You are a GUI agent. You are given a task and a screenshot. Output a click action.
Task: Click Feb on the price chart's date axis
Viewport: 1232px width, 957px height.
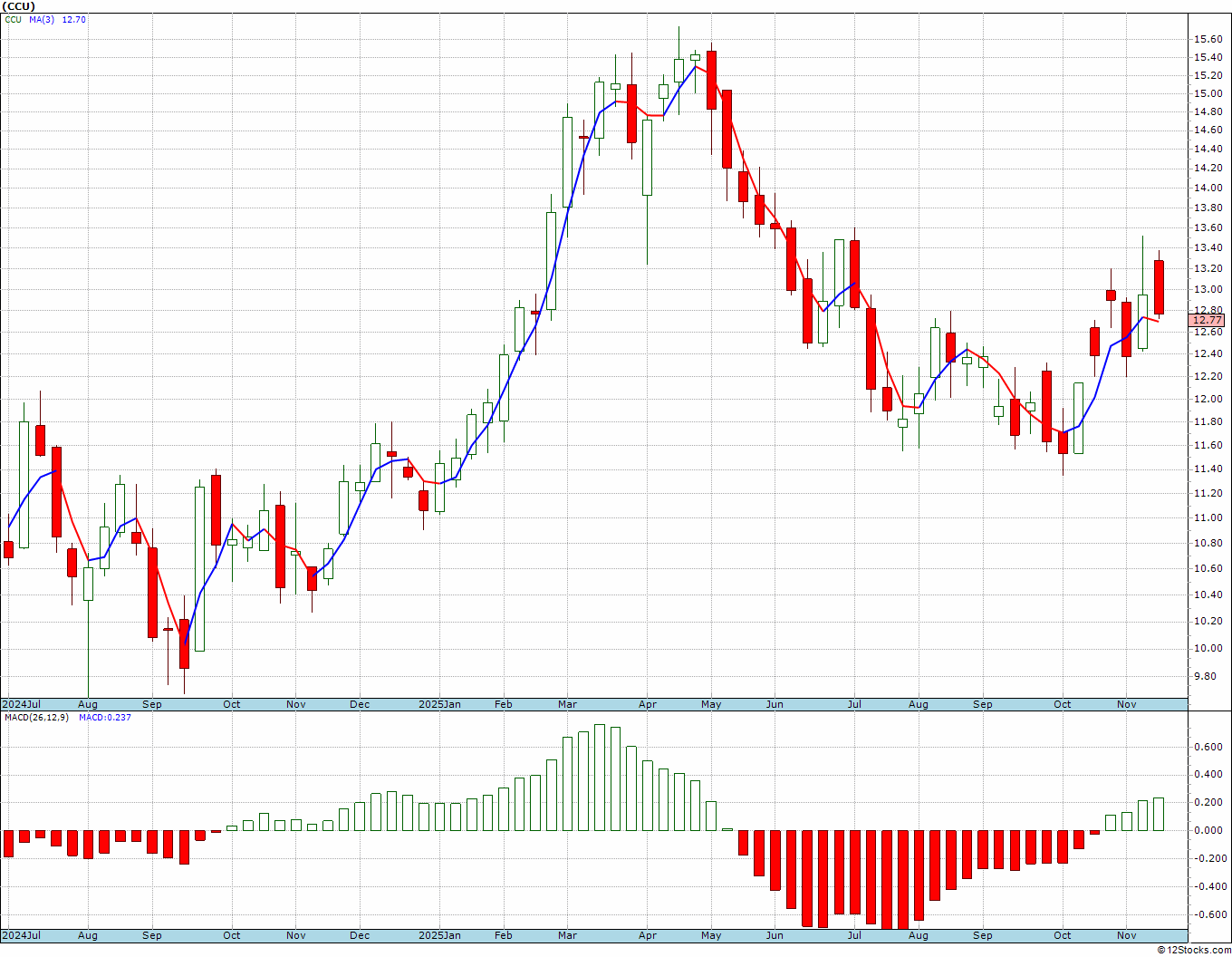(504, 704)
